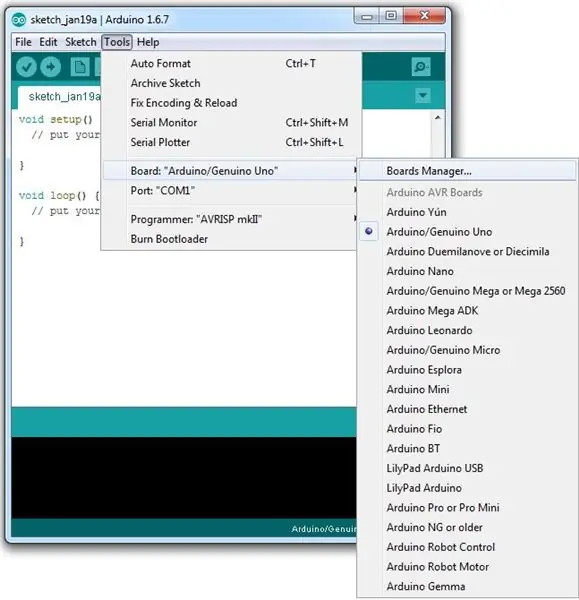
Task: Click the void loop() code line
Action: coord(59,196)
